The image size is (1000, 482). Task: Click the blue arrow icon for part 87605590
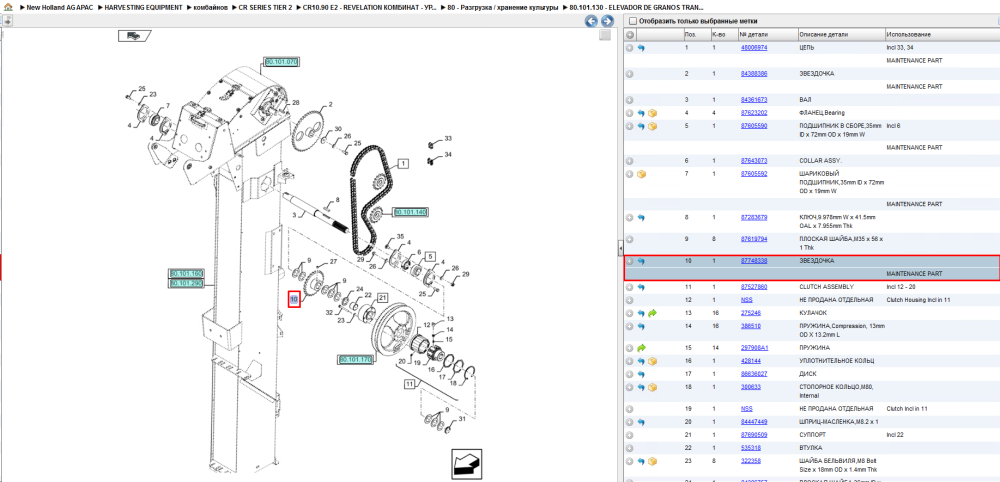pos(641,126)
